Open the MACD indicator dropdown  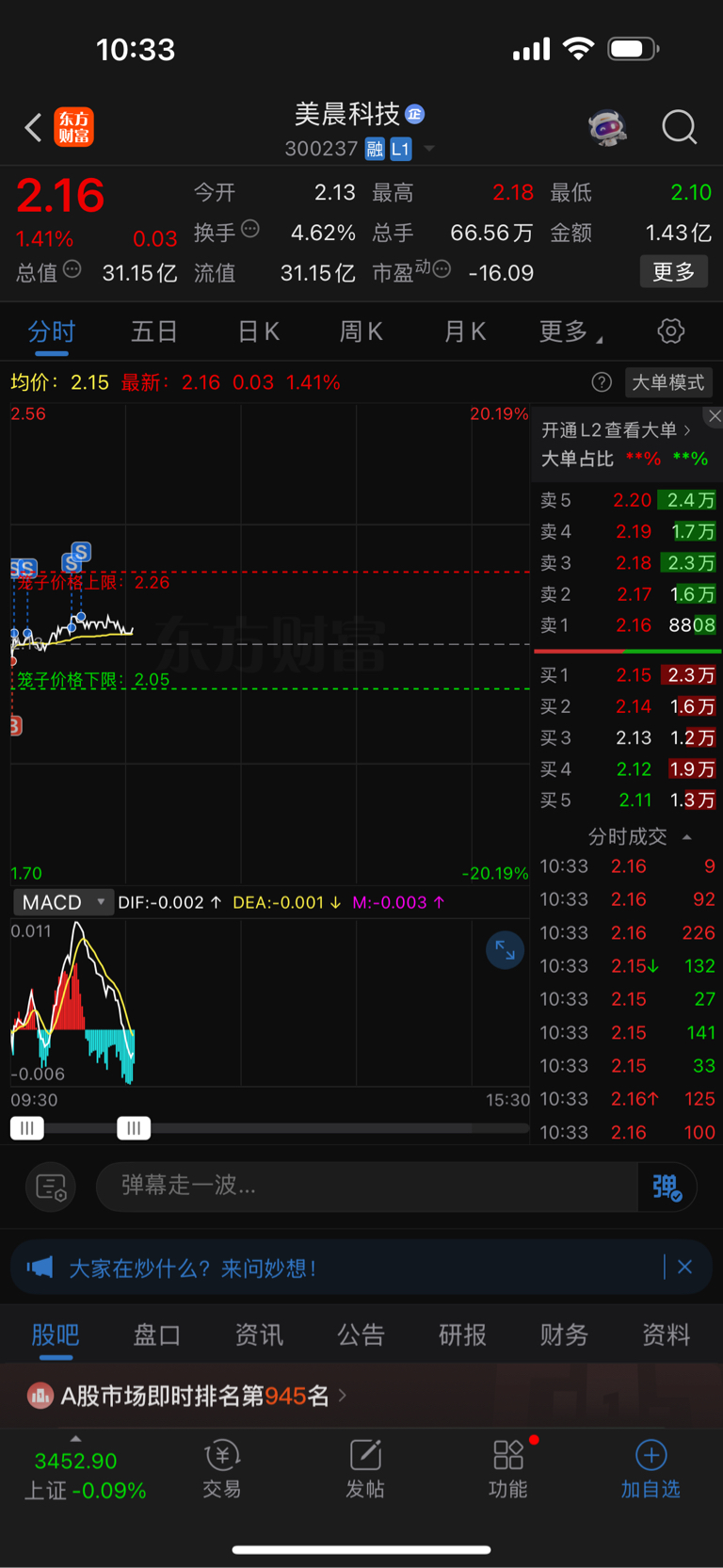point(63,902)
